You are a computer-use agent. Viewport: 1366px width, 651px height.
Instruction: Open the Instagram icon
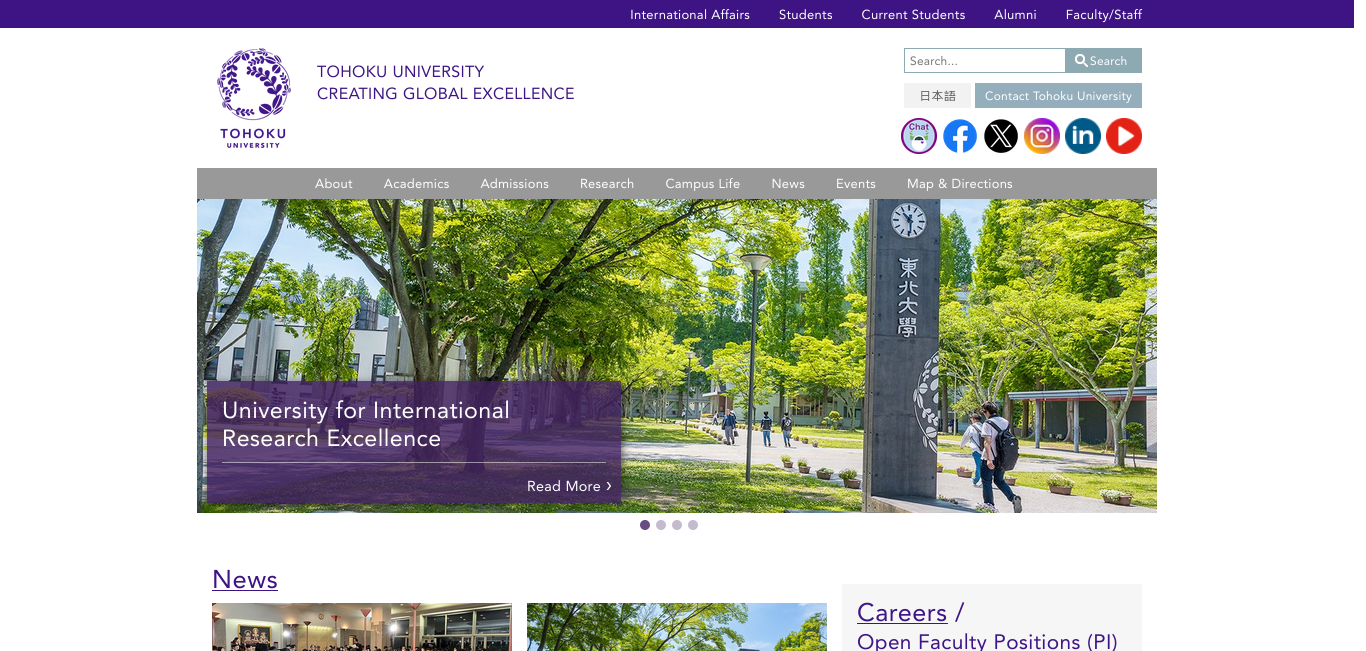coord(1042,136)
